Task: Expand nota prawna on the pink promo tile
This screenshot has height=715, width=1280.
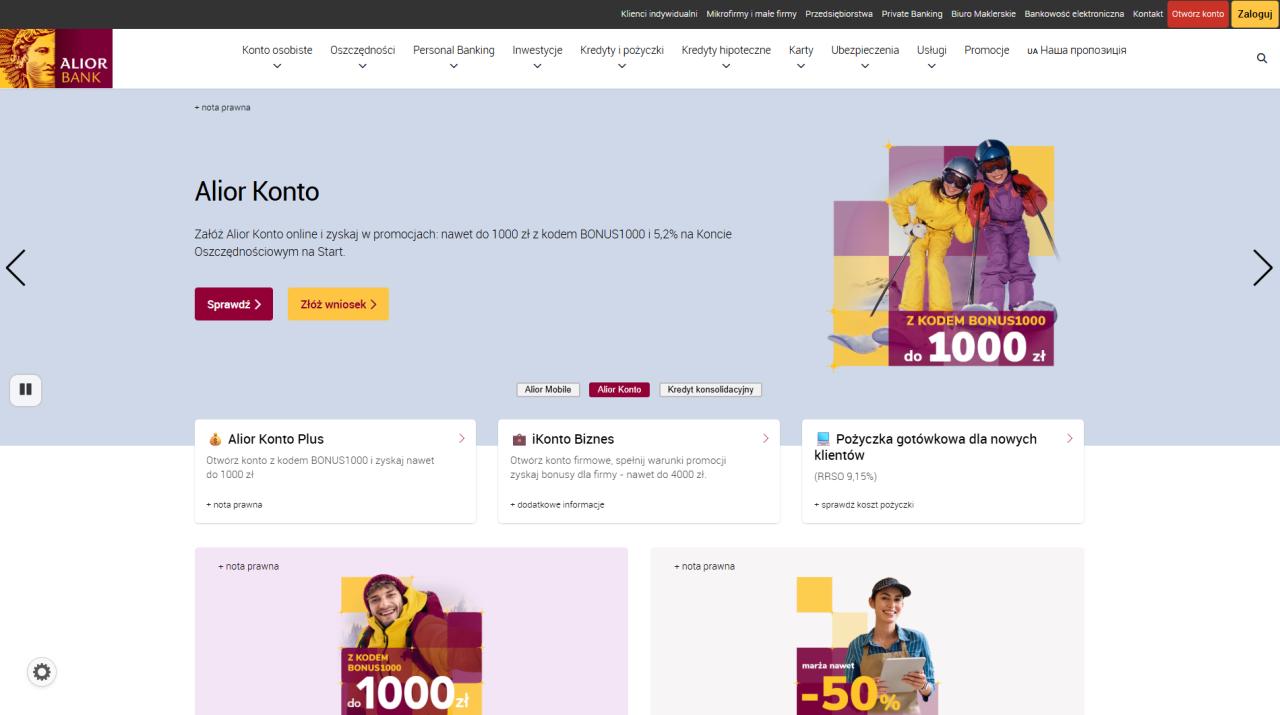Action: pyautogui.click(x=248, y=566)
